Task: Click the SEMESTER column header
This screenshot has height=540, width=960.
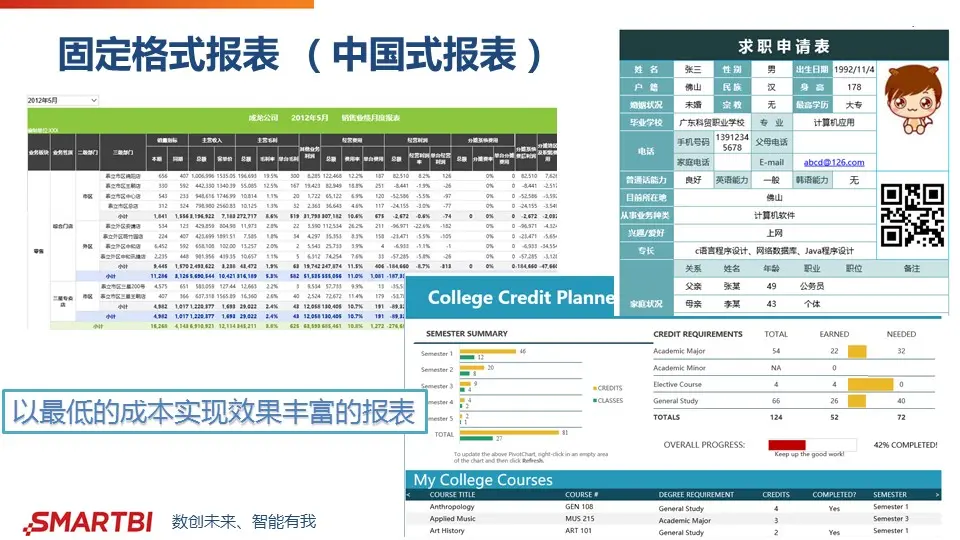Action: (x=890, y=495)
